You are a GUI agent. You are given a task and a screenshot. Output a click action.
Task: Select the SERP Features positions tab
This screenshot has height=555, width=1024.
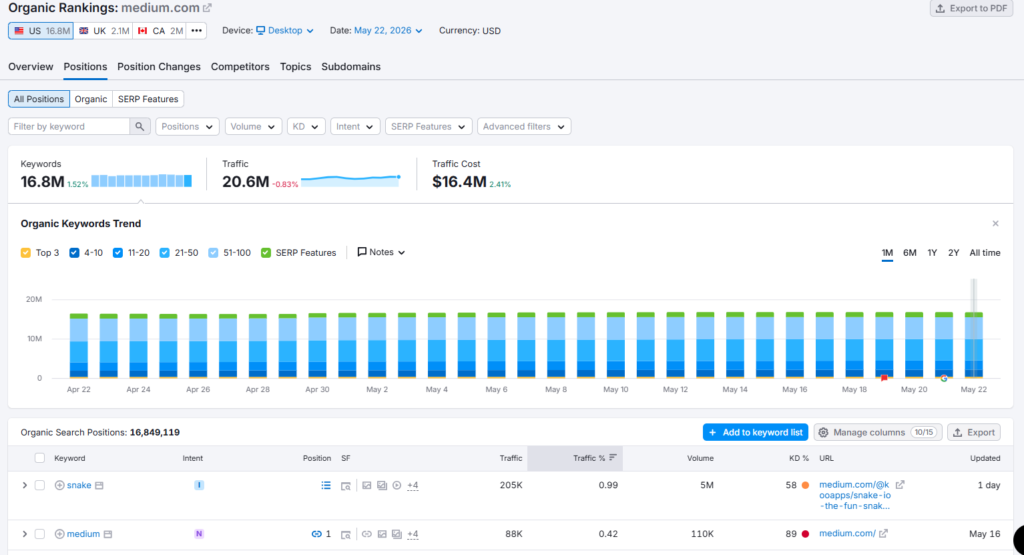point(148,99)
